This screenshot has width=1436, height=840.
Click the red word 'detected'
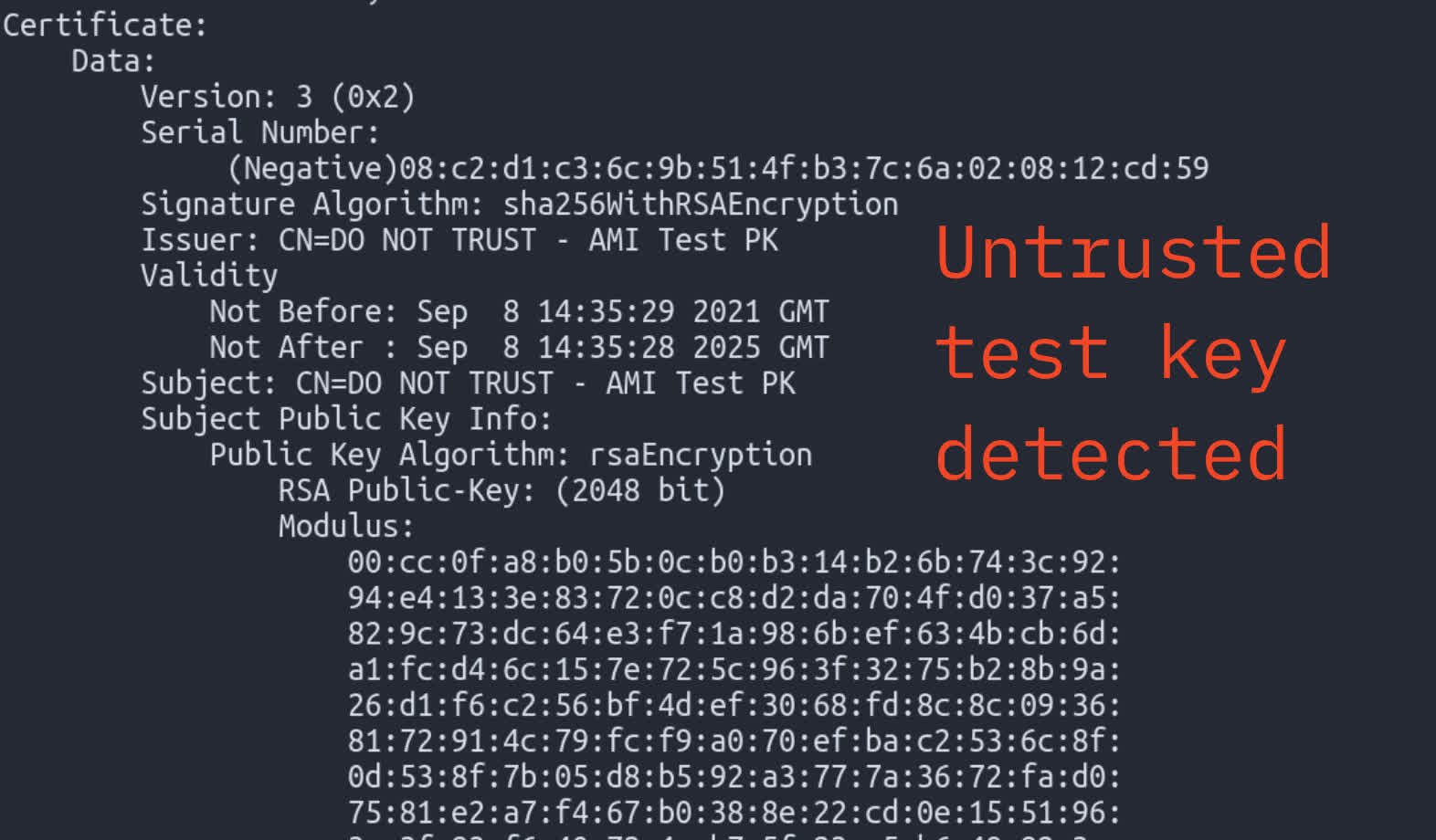pyautogui.click(x=1111, y=454)
